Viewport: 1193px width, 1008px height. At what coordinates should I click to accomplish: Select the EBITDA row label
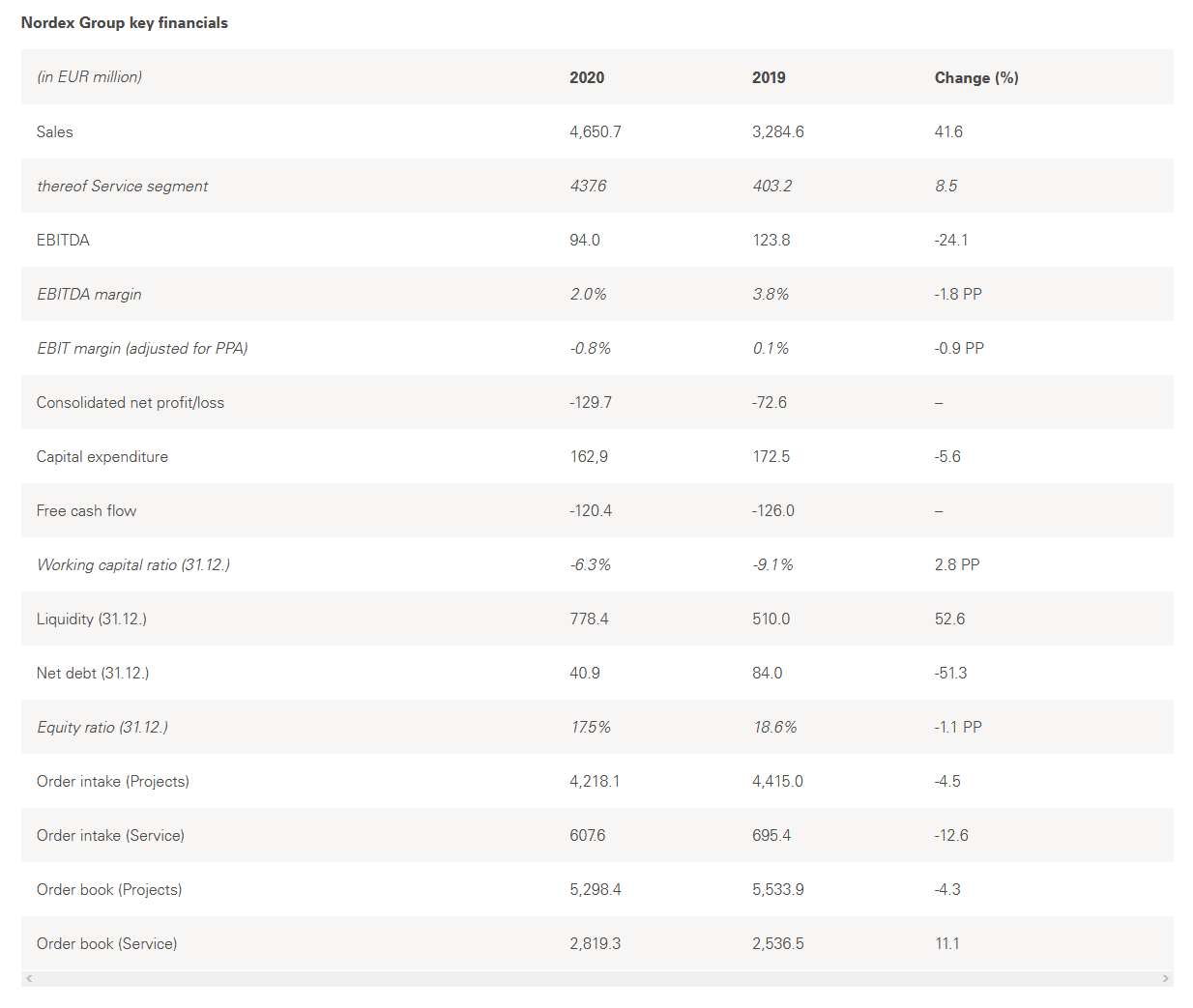(63, 241)
